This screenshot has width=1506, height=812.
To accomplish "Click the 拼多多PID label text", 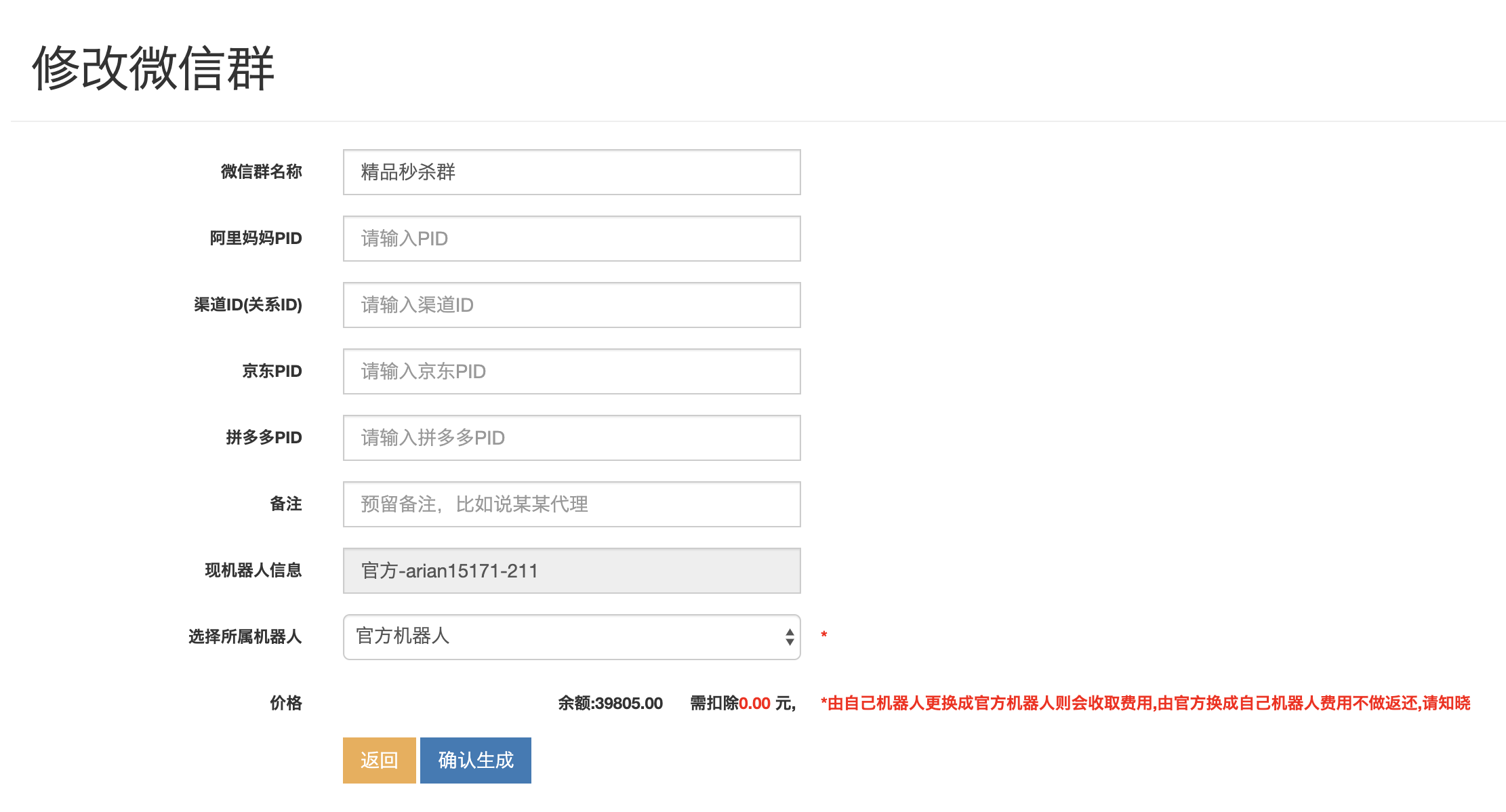I will [264, 437].
